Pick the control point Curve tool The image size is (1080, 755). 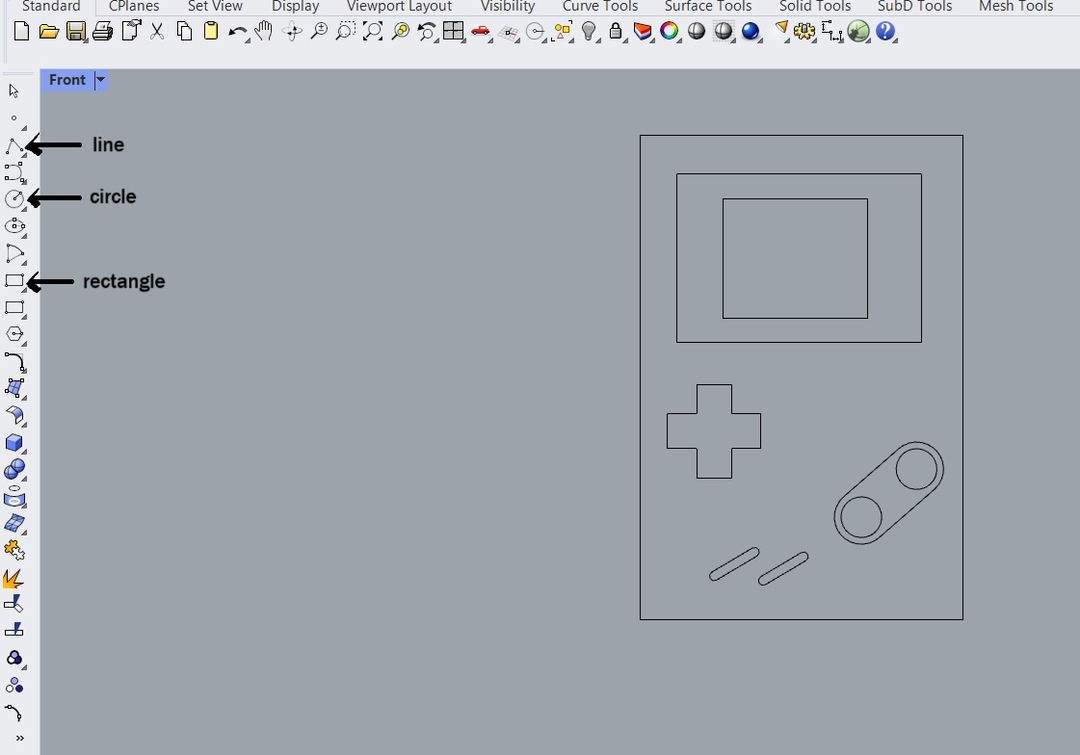[x=14, y=172]
